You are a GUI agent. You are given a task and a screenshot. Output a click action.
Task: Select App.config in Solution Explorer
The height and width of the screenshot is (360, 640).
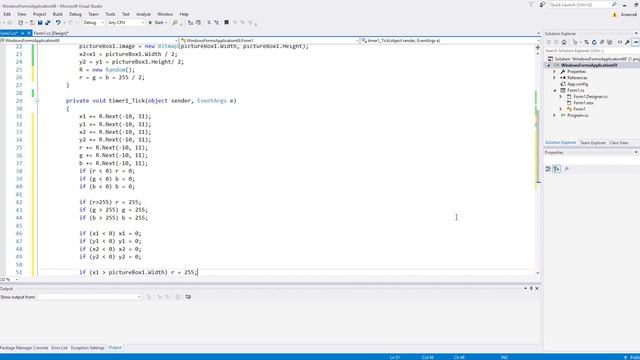point(577,84)
